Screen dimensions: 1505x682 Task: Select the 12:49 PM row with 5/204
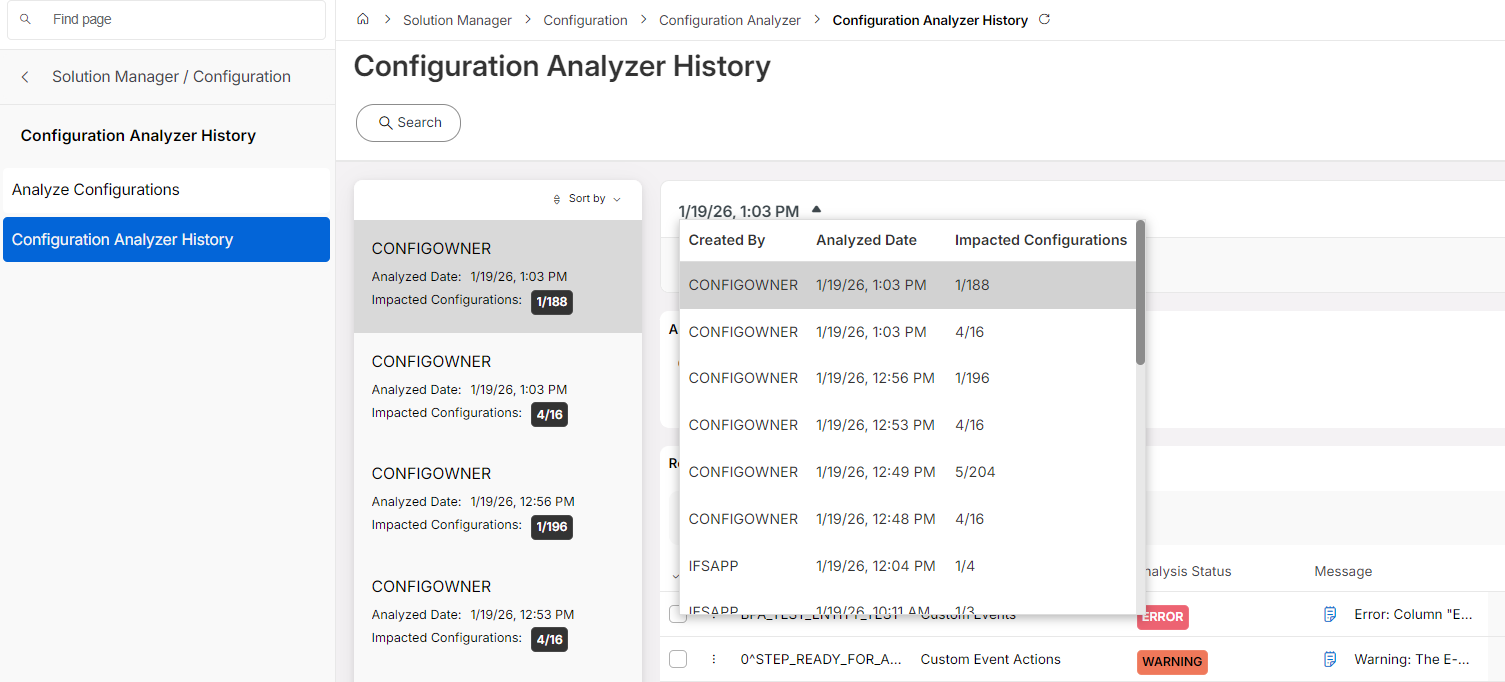pos(908,472)
